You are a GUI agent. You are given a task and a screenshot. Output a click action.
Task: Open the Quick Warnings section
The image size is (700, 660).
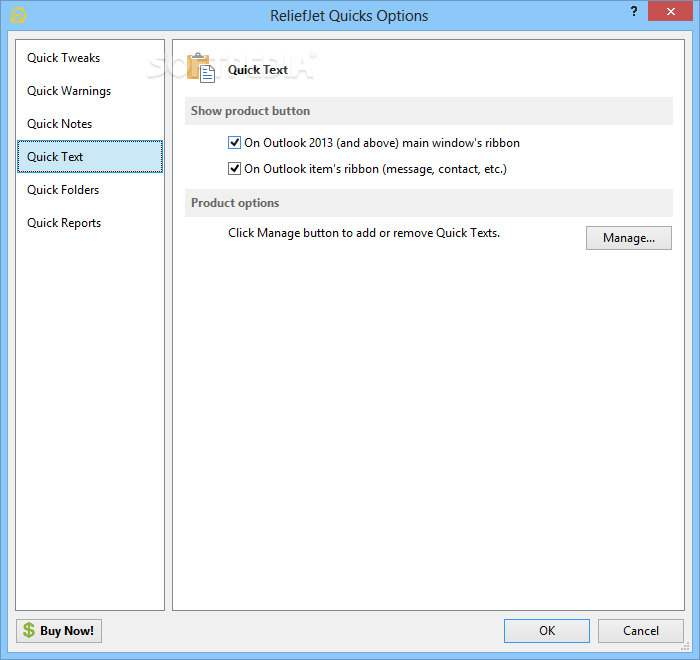point(90,91)
